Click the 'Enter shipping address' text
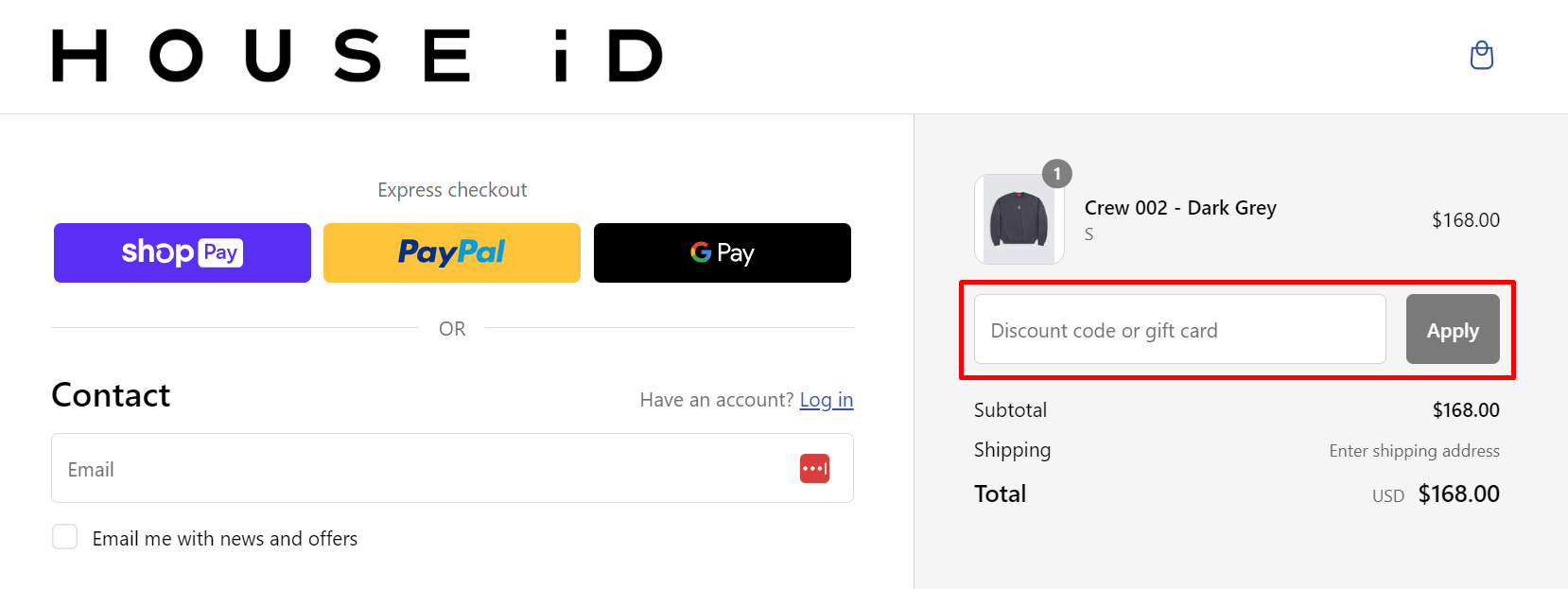Image resolution: width=1568 pixels, height=589 pixels. pos(1414,451)
